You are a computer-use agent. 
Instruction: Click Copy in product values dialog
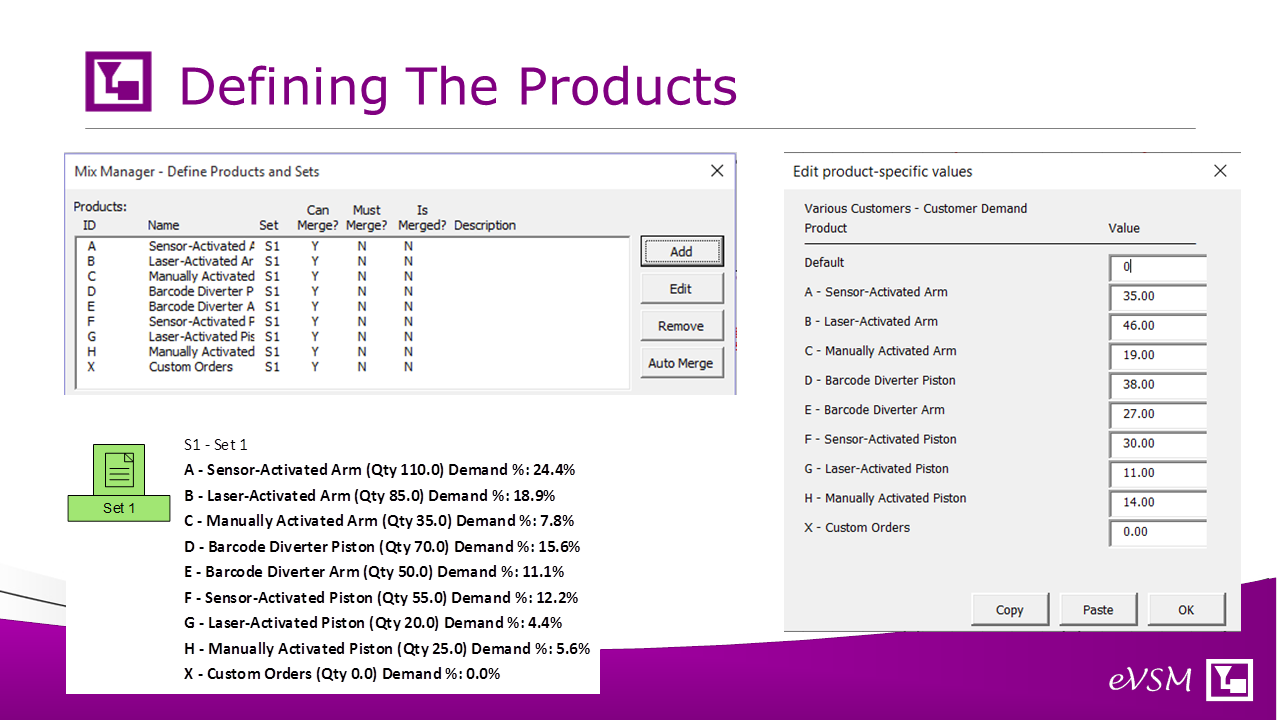(1009, 610)
